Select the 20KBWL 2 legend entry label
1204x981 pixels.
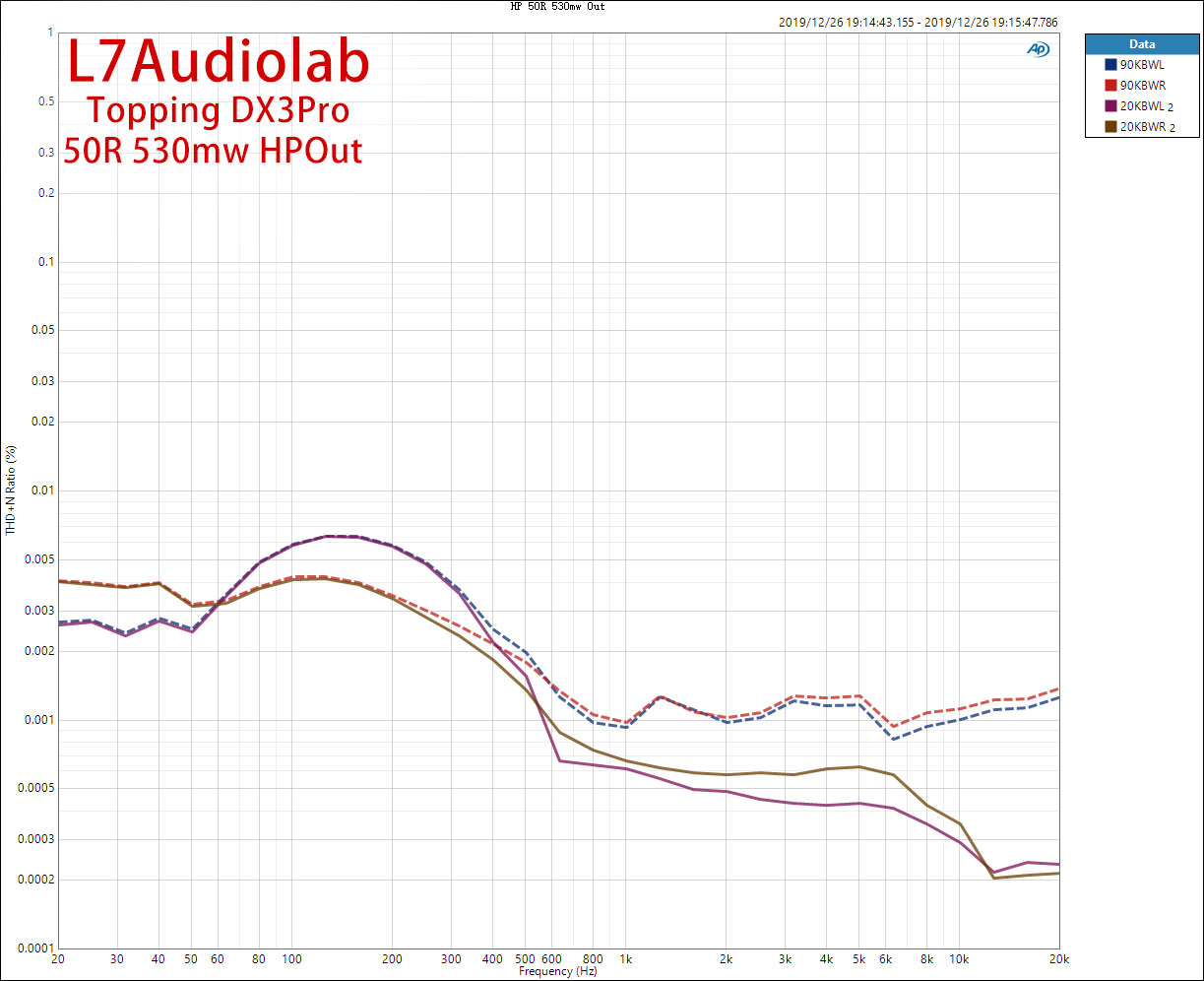[x=1147, y=106]
